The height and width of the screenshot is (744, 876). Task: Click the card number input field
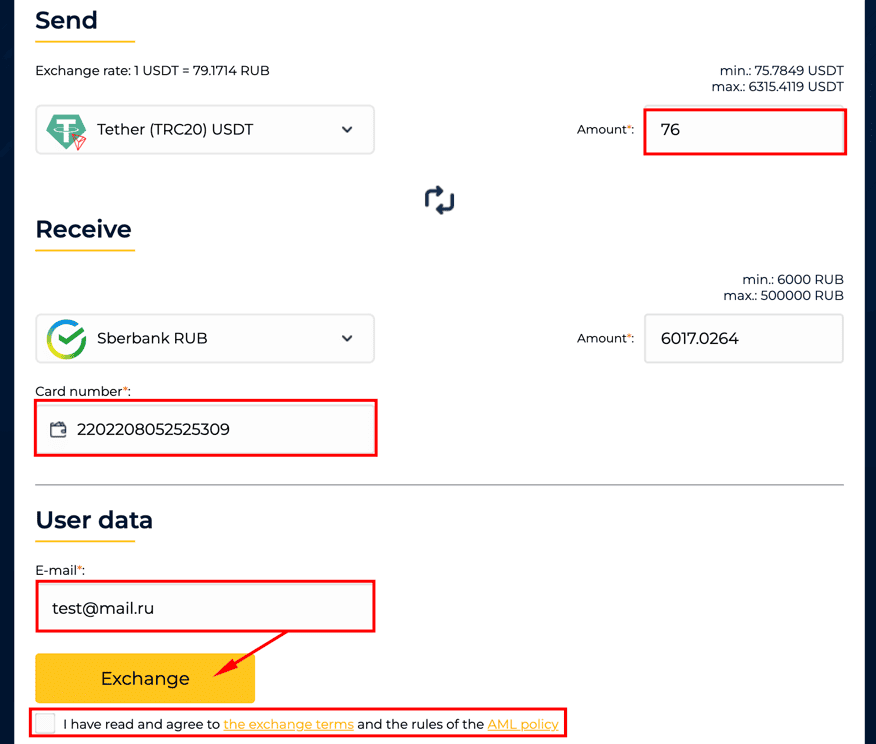[206, 429]
